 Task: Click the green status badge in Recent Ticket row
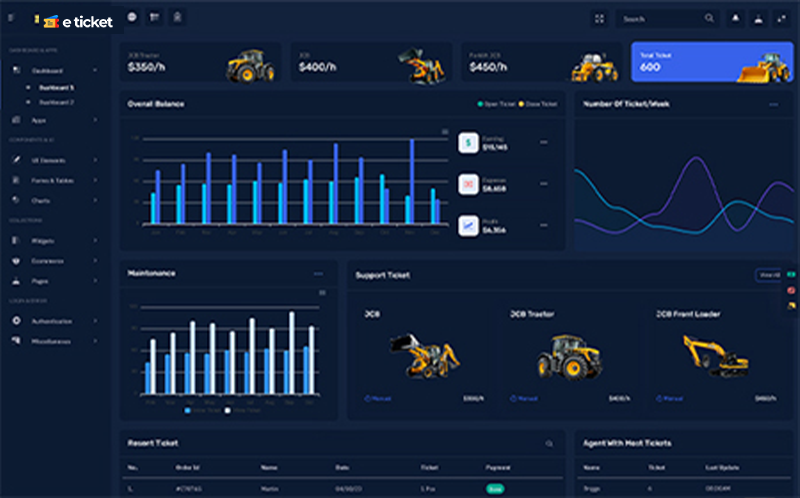click(494, 489)
